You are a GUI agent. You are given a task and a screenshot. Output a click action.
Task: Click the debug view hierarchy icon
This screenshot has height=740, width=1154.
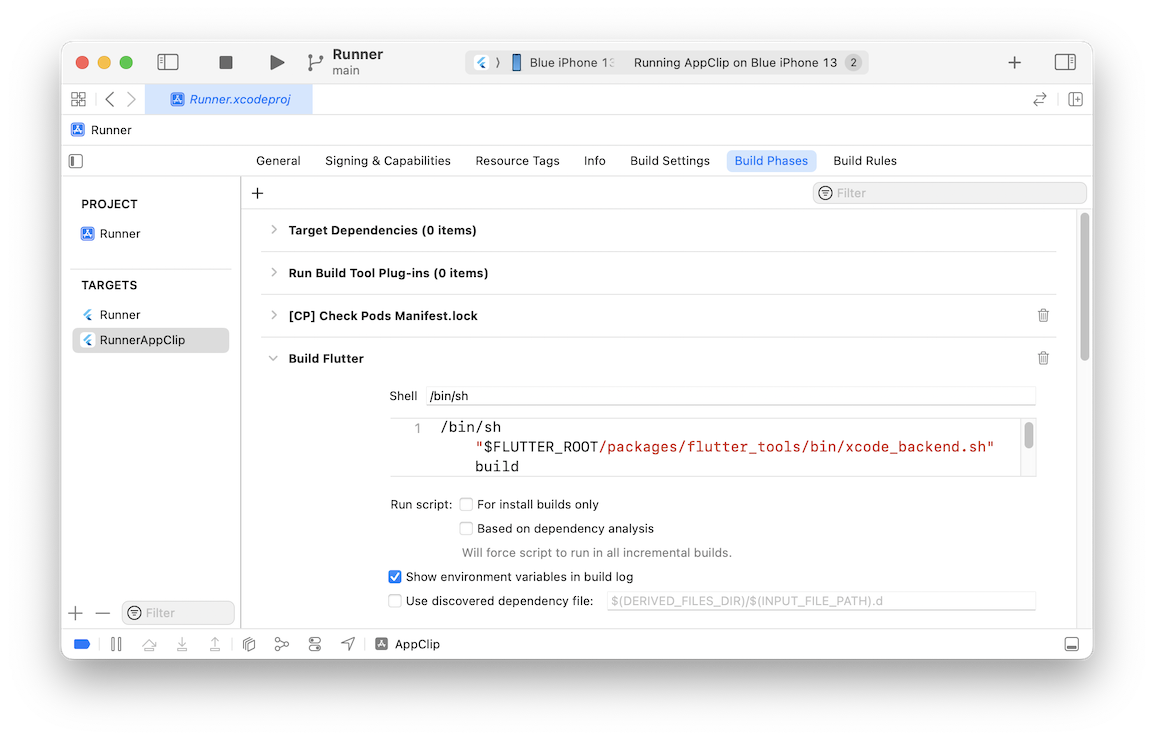(250, 644)
